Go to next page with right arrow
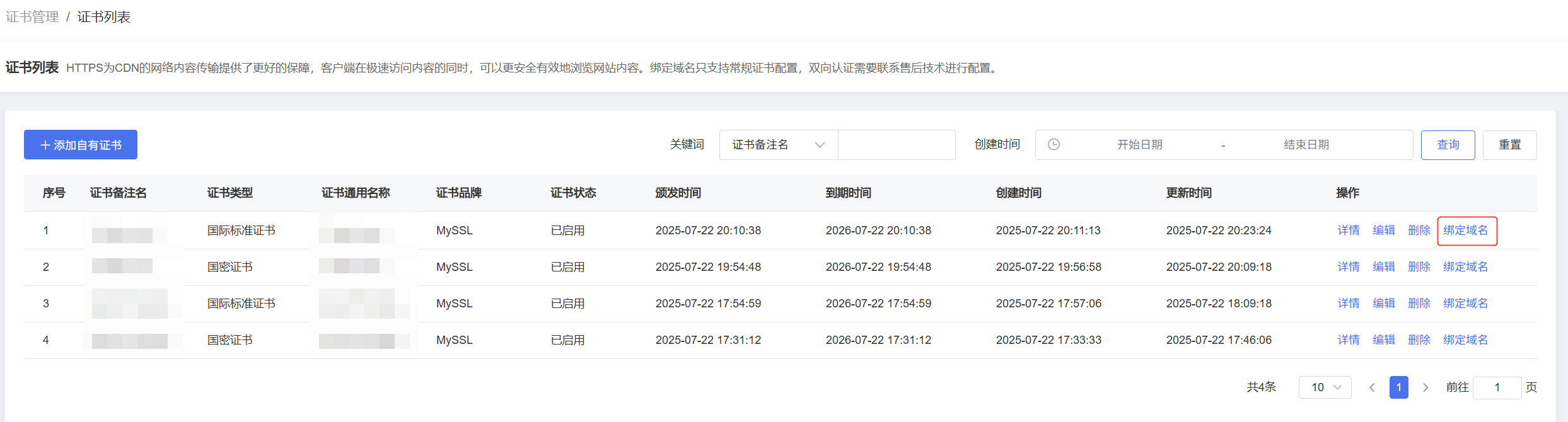The height and width of the screenshot is (422, 1568). point(1426,387)
